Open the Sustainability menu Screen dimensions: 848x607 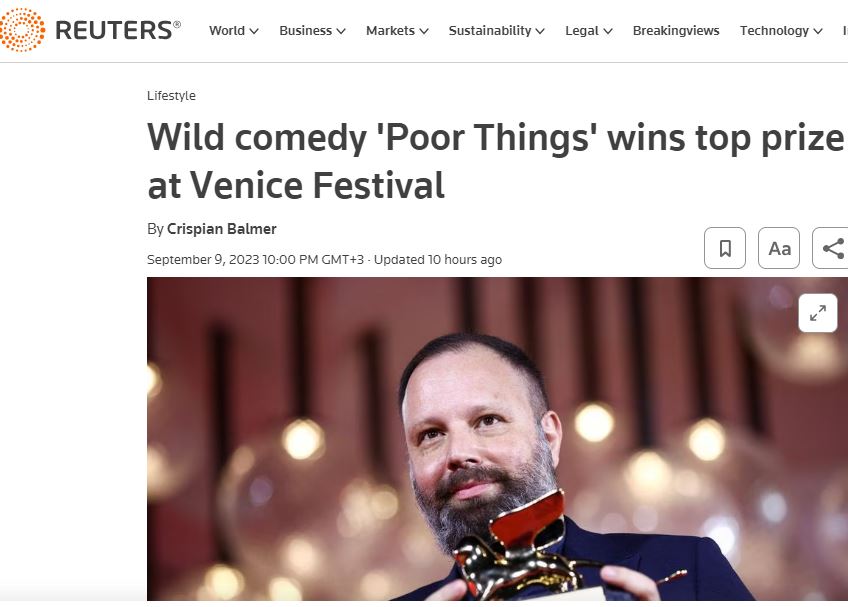click(496, 31)
